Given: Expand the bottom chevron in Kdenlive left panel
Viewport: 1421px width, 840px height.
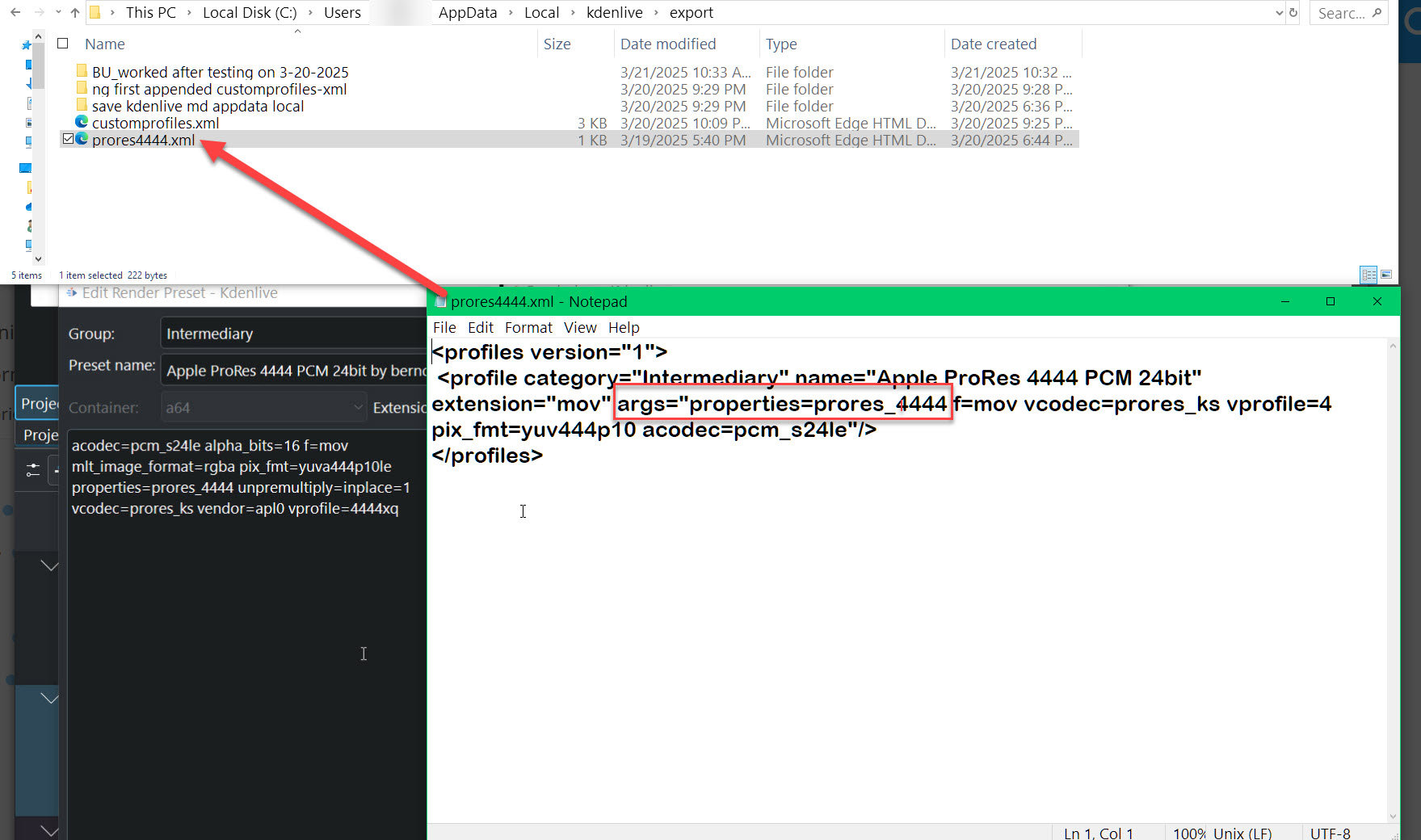Looking at the screenshot, I should point(49,830).
